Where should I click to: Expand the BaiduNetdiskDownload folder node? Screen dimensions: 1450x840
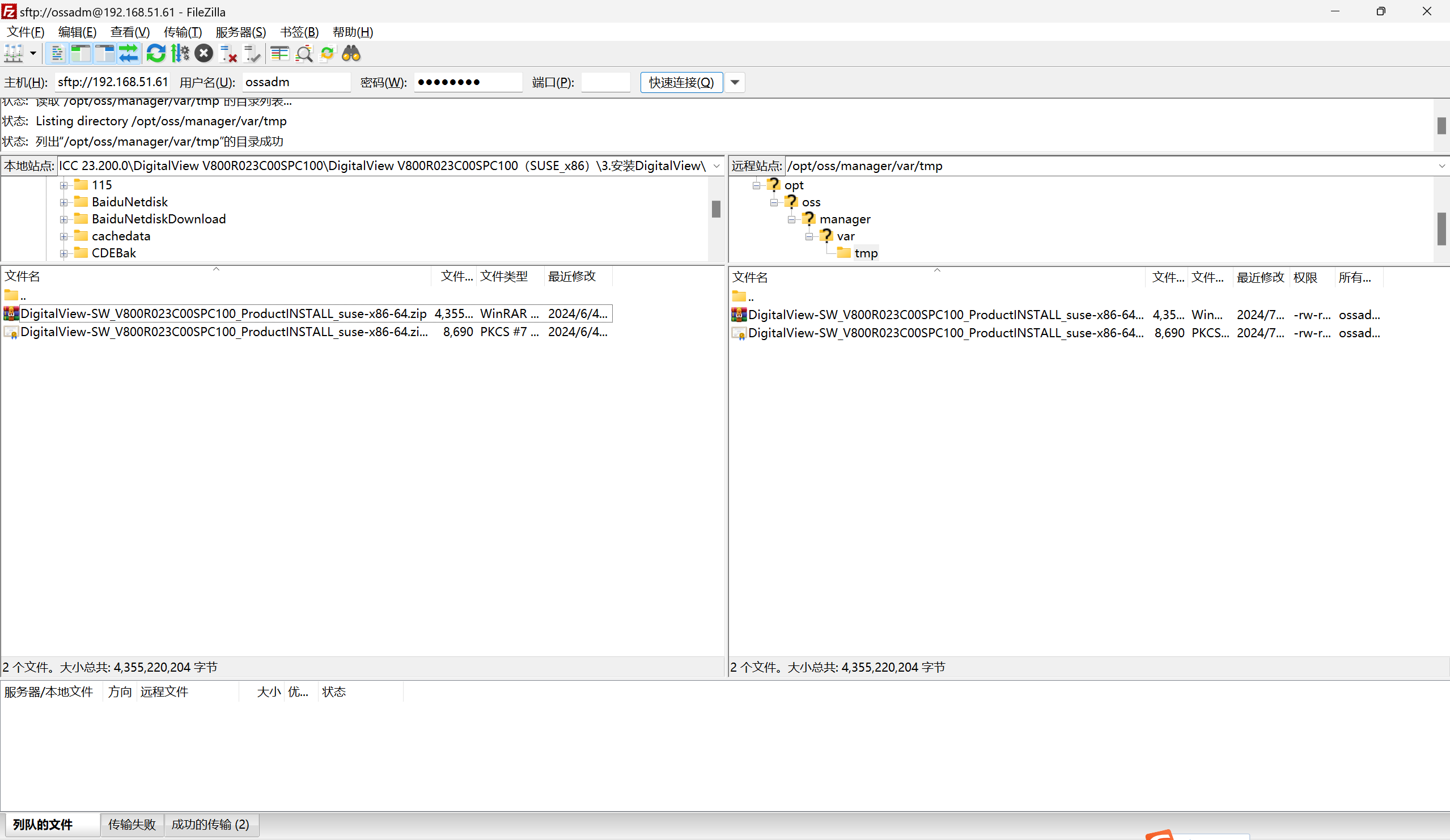click(x=63, y=219)
